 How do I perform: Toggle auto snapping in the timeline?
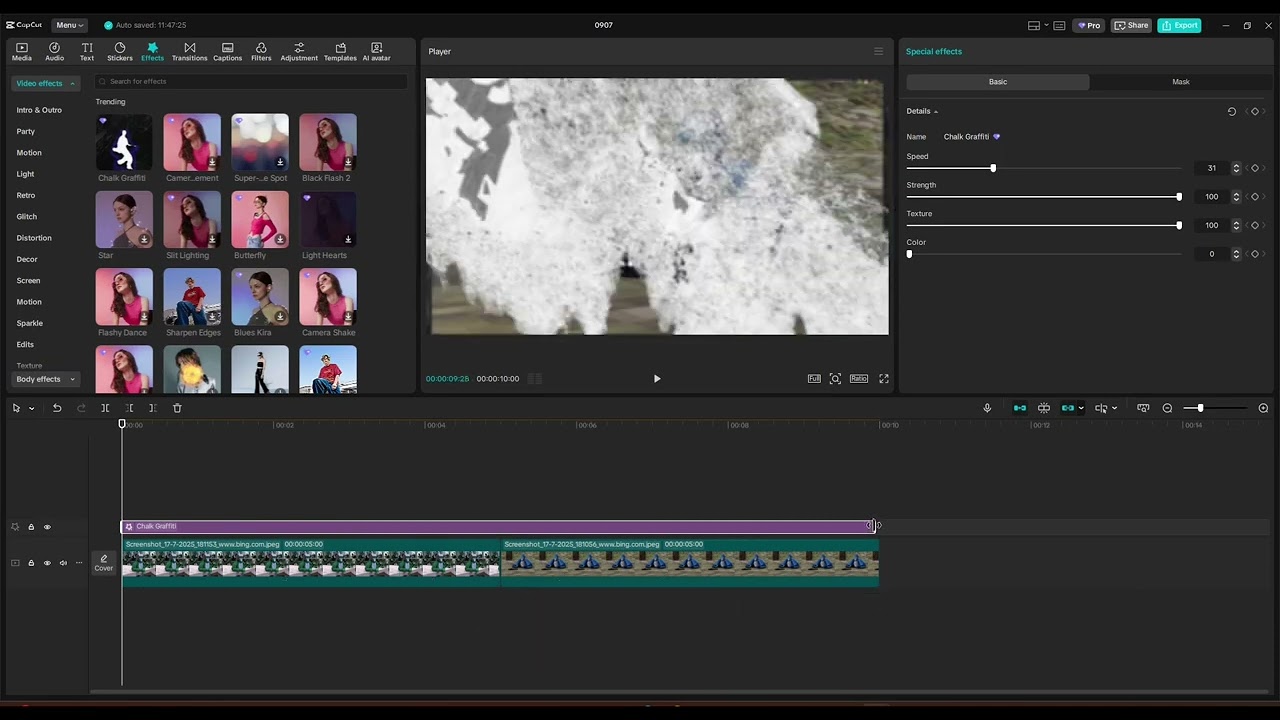(x=1044, y=408)
